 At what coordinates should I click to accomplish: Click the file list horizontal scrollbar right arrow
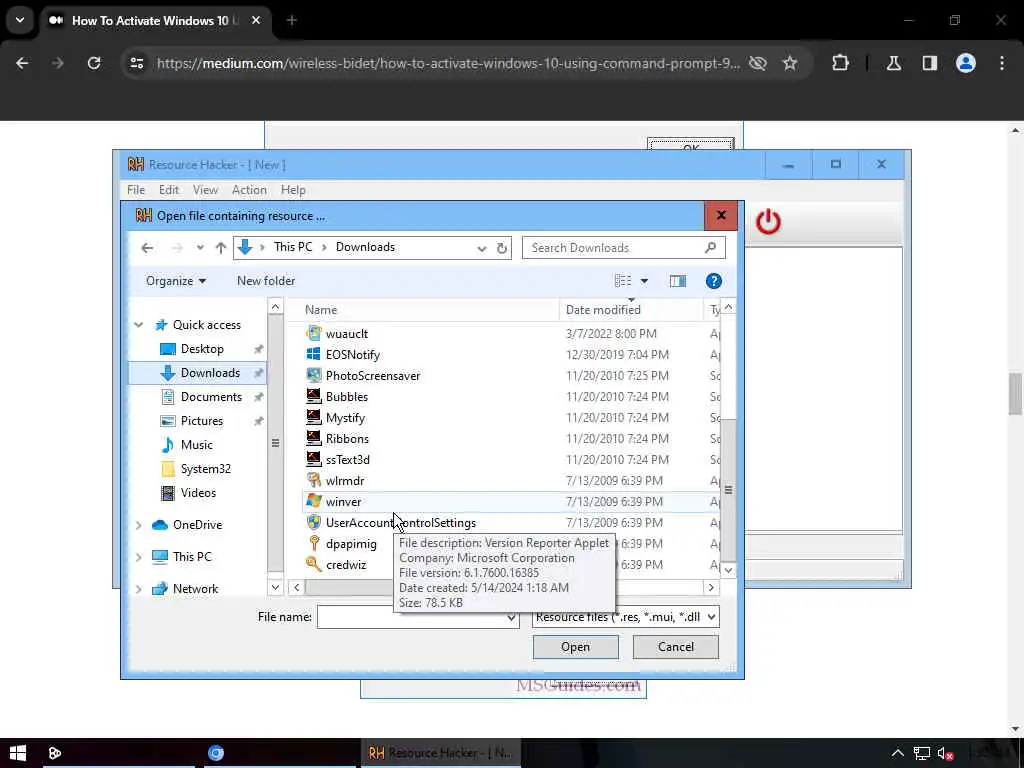coord(711,587)
